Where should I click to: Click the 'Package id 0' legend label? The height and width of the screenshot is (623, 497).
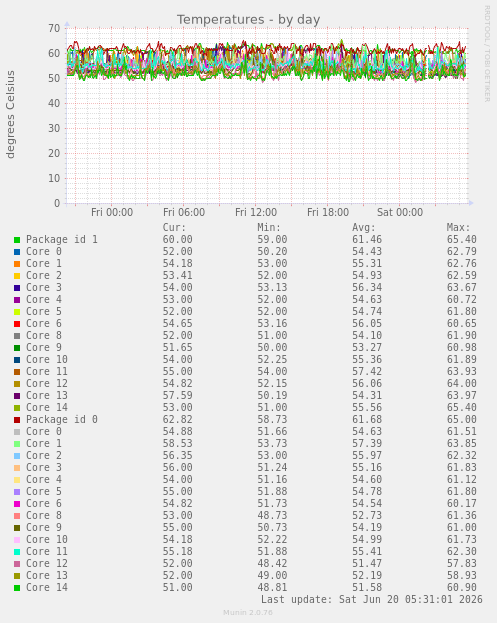coord(62,420)
